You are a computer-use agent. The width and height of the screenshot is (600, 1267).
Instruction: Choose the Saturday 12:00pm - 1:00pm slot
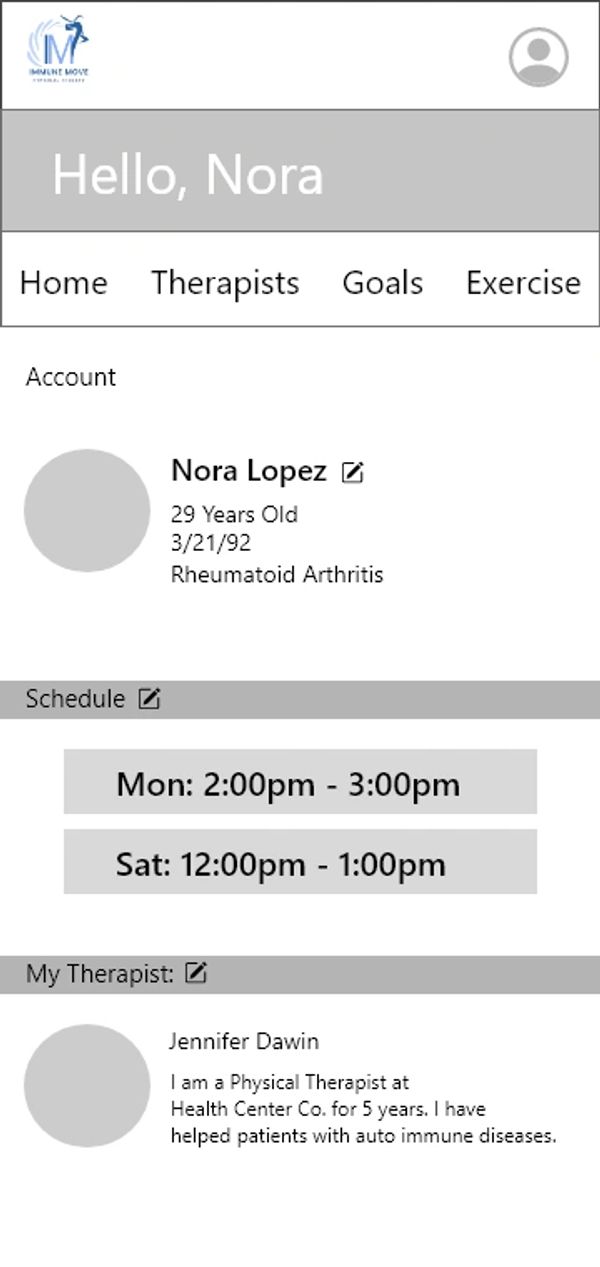tap(300, 863)
